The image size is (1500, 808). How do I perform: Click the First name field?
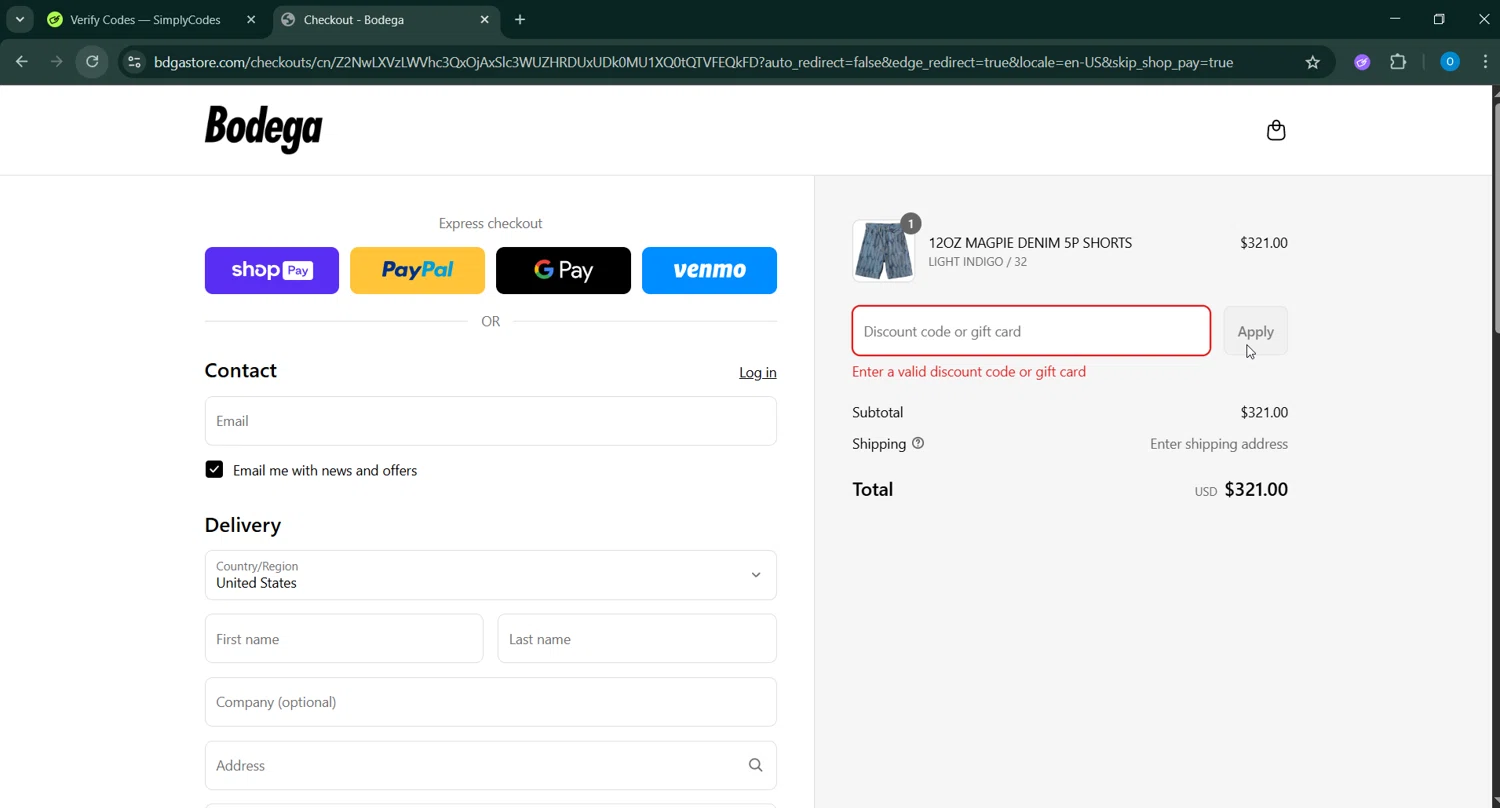coord(344,639)
